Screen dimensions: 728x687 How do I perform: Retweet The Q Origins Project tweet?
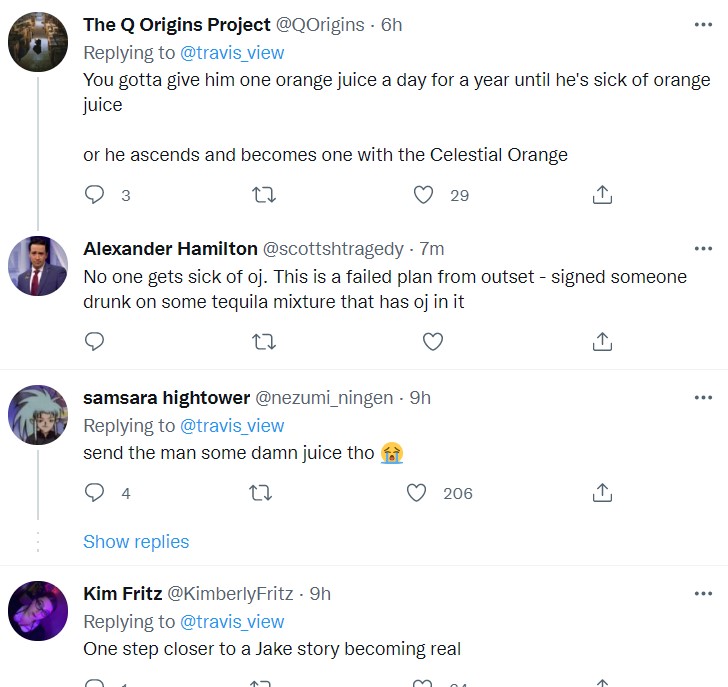pos(265,195)
